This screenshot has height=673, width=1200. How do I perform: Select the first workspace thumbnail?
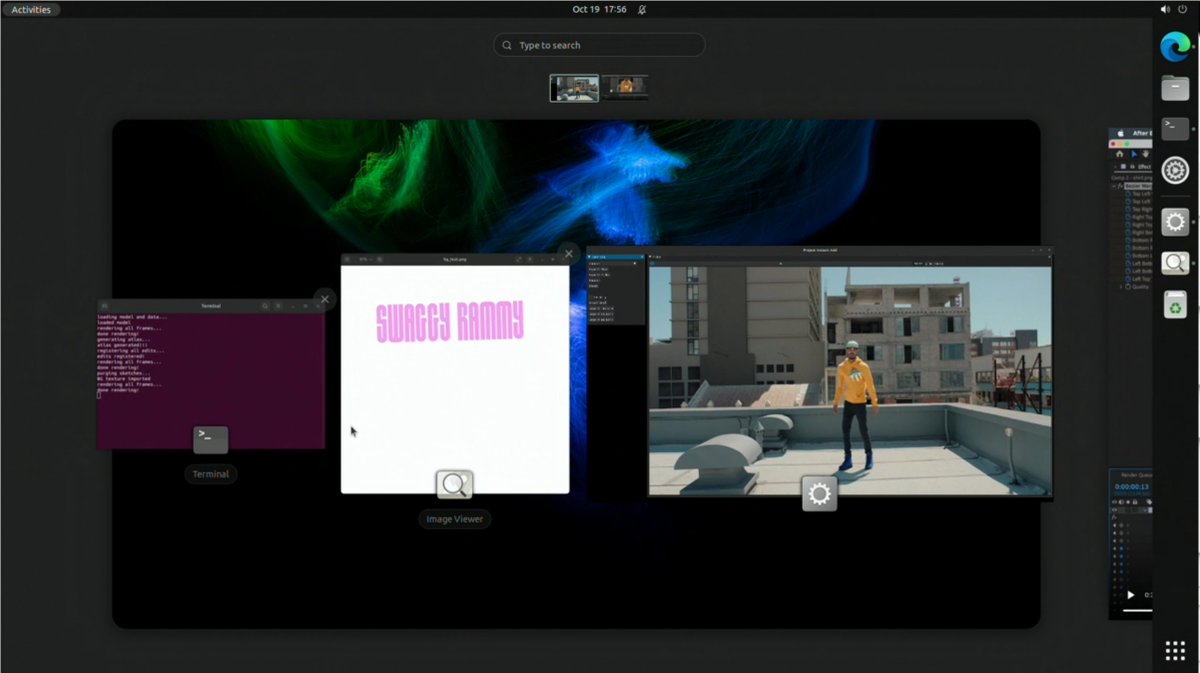click(575, 88)
